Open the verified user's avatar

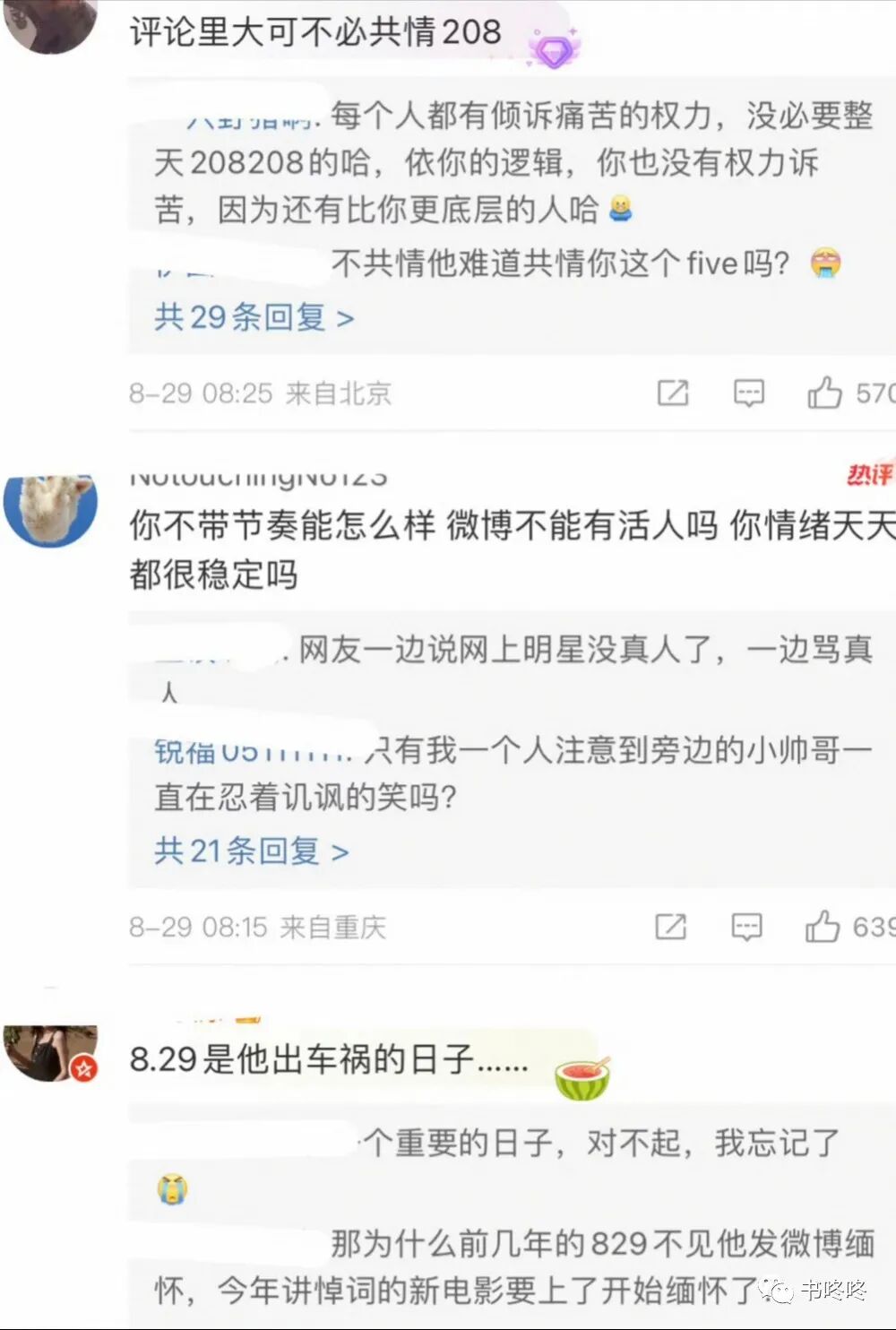click(50, 1053)
